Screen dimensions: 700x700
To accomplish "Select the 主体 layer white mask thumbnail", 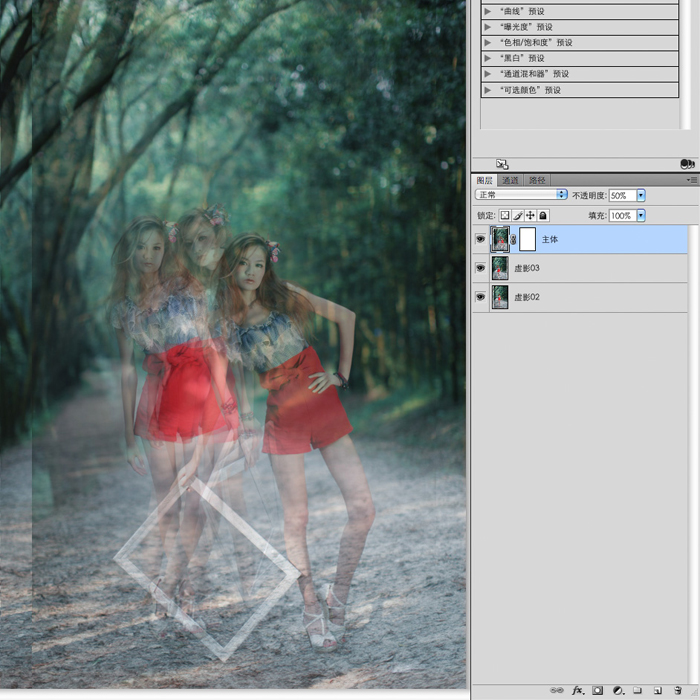I will [527, 239].
